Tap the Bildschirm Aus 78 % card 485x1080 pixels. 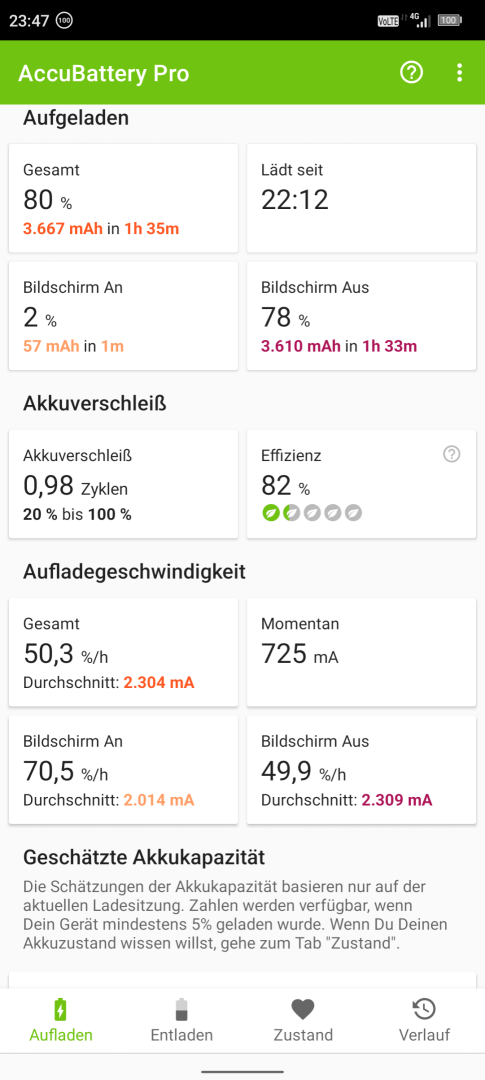point(361,315)
